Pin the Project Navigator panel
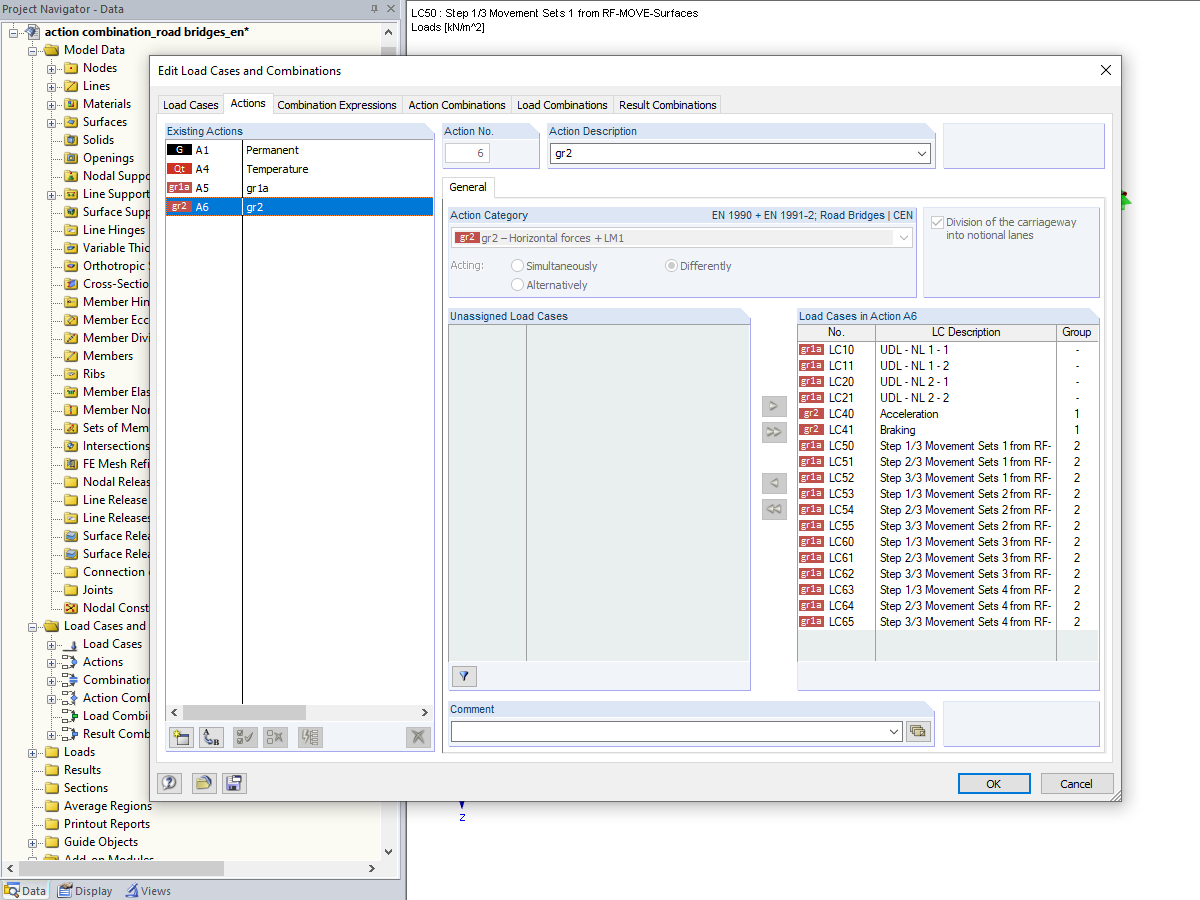Image resolution: width=1200 pixels, height=900 pixels. click(x=375, y=9)
